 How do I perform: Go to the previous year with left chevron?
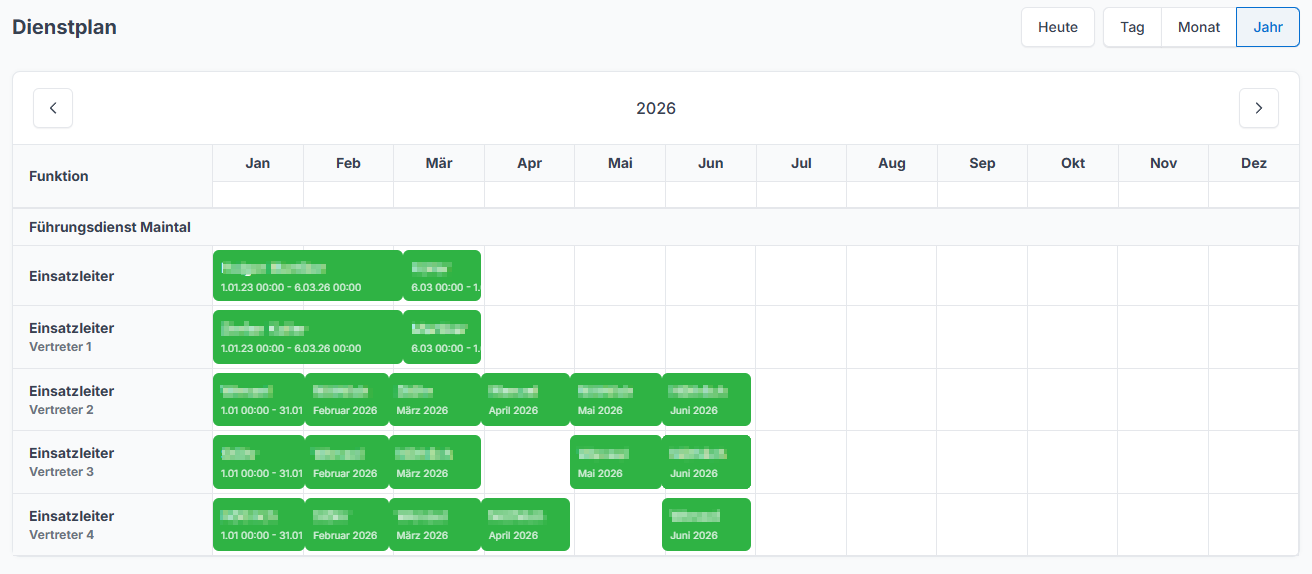tap(53, 108)
